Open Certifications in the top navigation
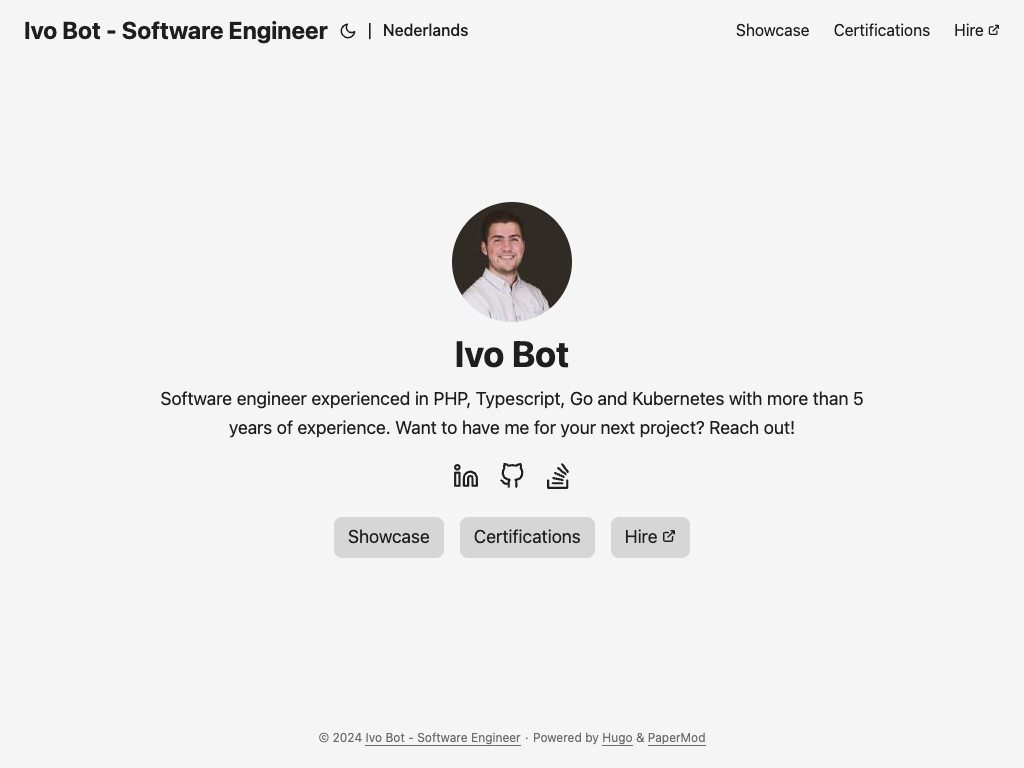Image resolution: width=1024 pixels, height=768 pixels. (881, 31)
